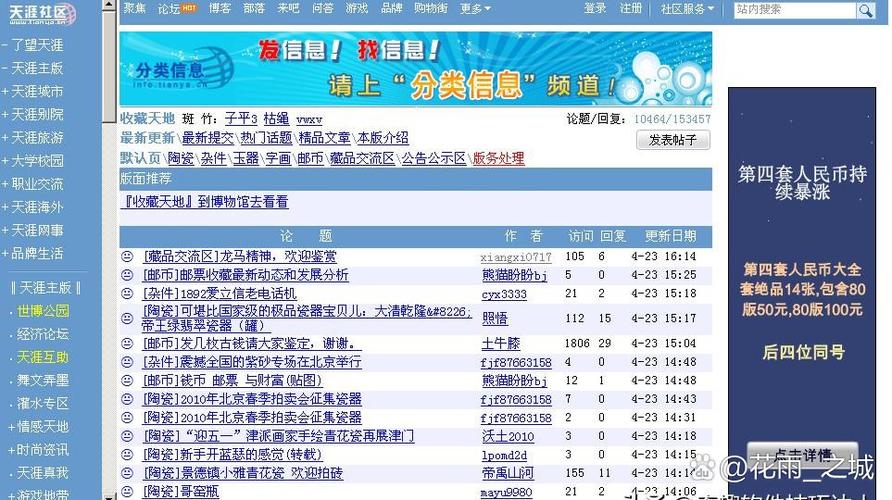The width and height of the screenshot is (892, 500).
Task: Open the 藏品交流区 category
Action: tap(362, 158)
